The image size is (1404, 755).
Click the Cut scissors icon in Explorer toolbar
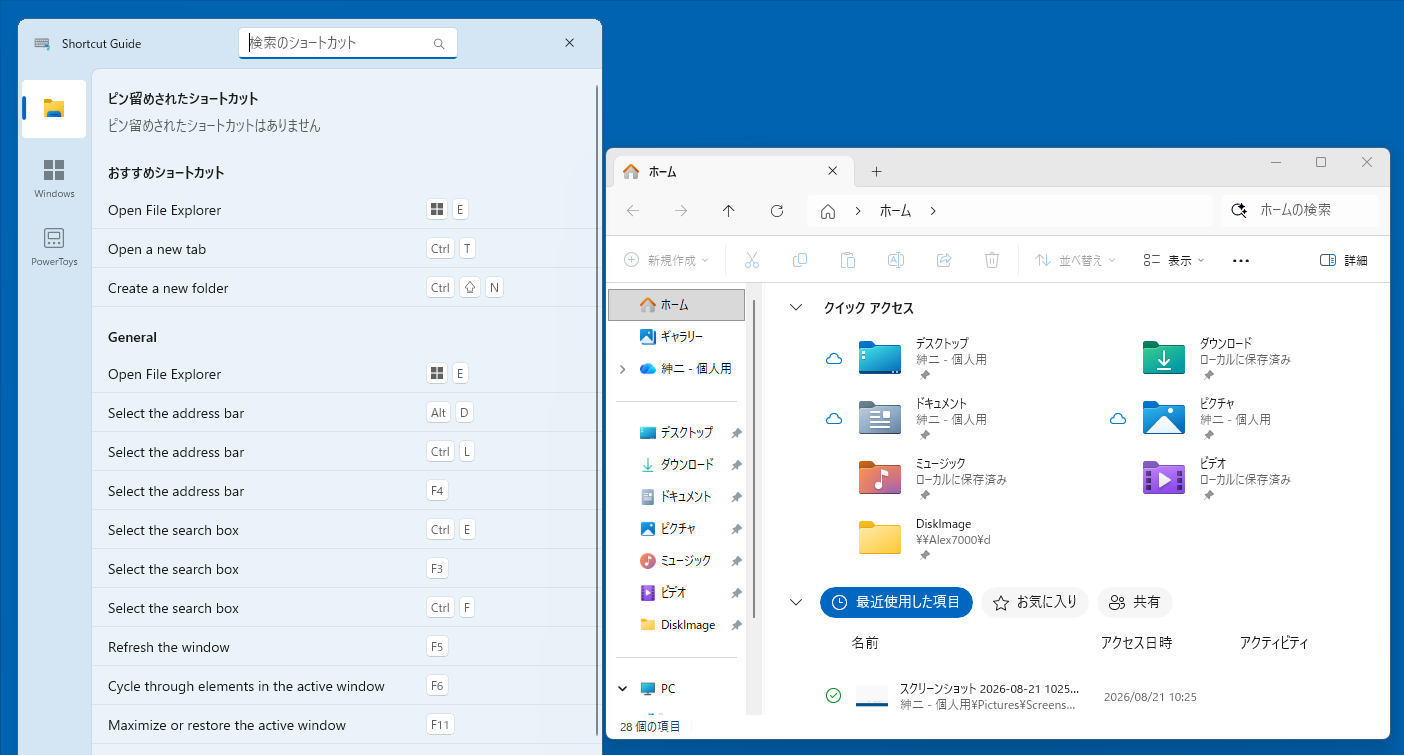pyautogui.click(x=752, y=260)
